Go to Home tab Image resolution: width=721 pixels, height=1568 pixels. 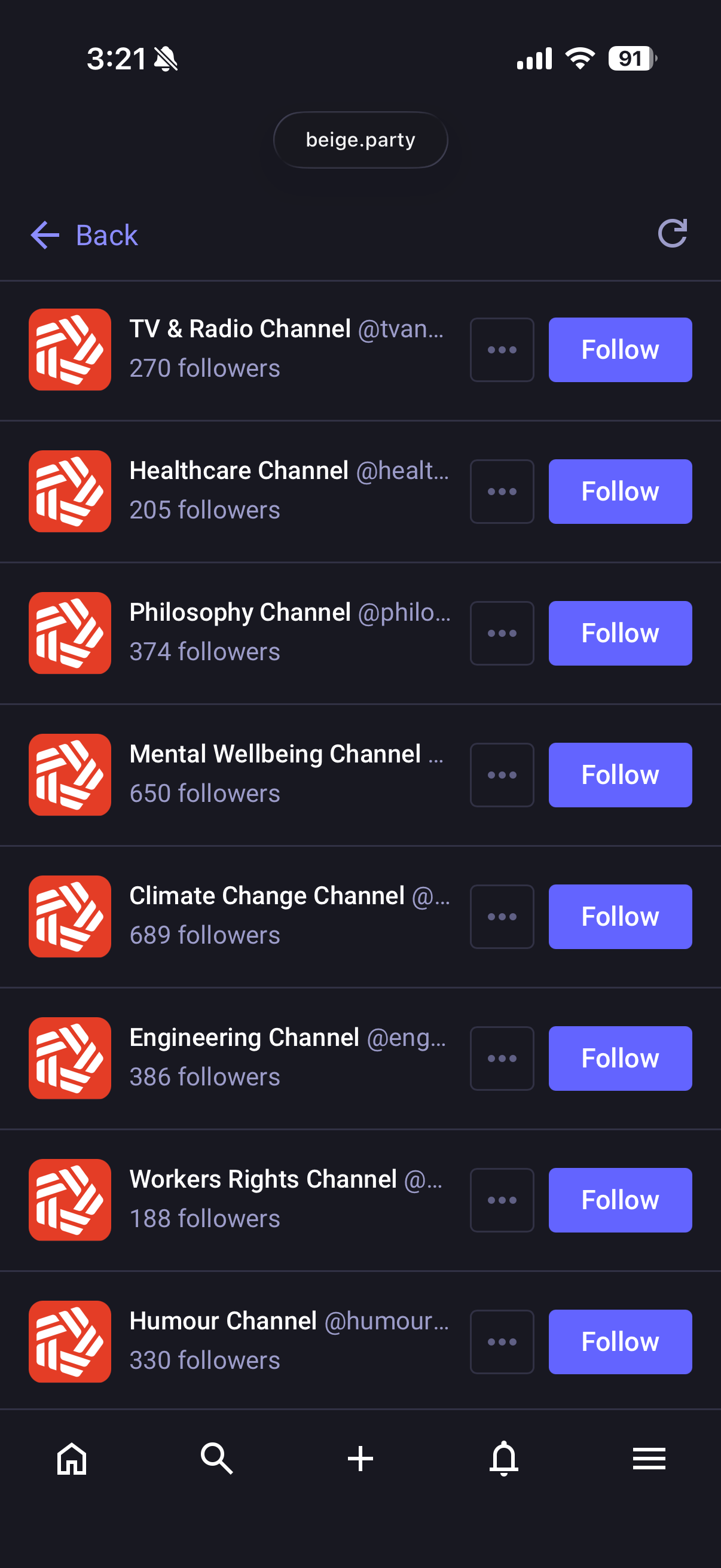[72, 1459]
